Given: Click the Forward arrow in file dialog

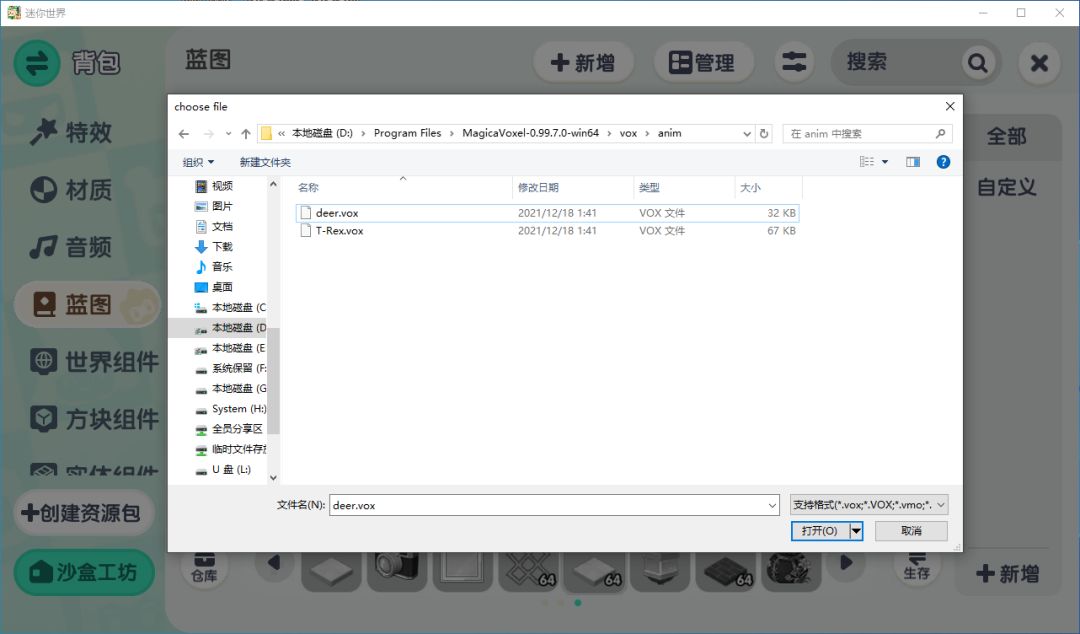Looking at the screenshot, I should coord(209,134).
